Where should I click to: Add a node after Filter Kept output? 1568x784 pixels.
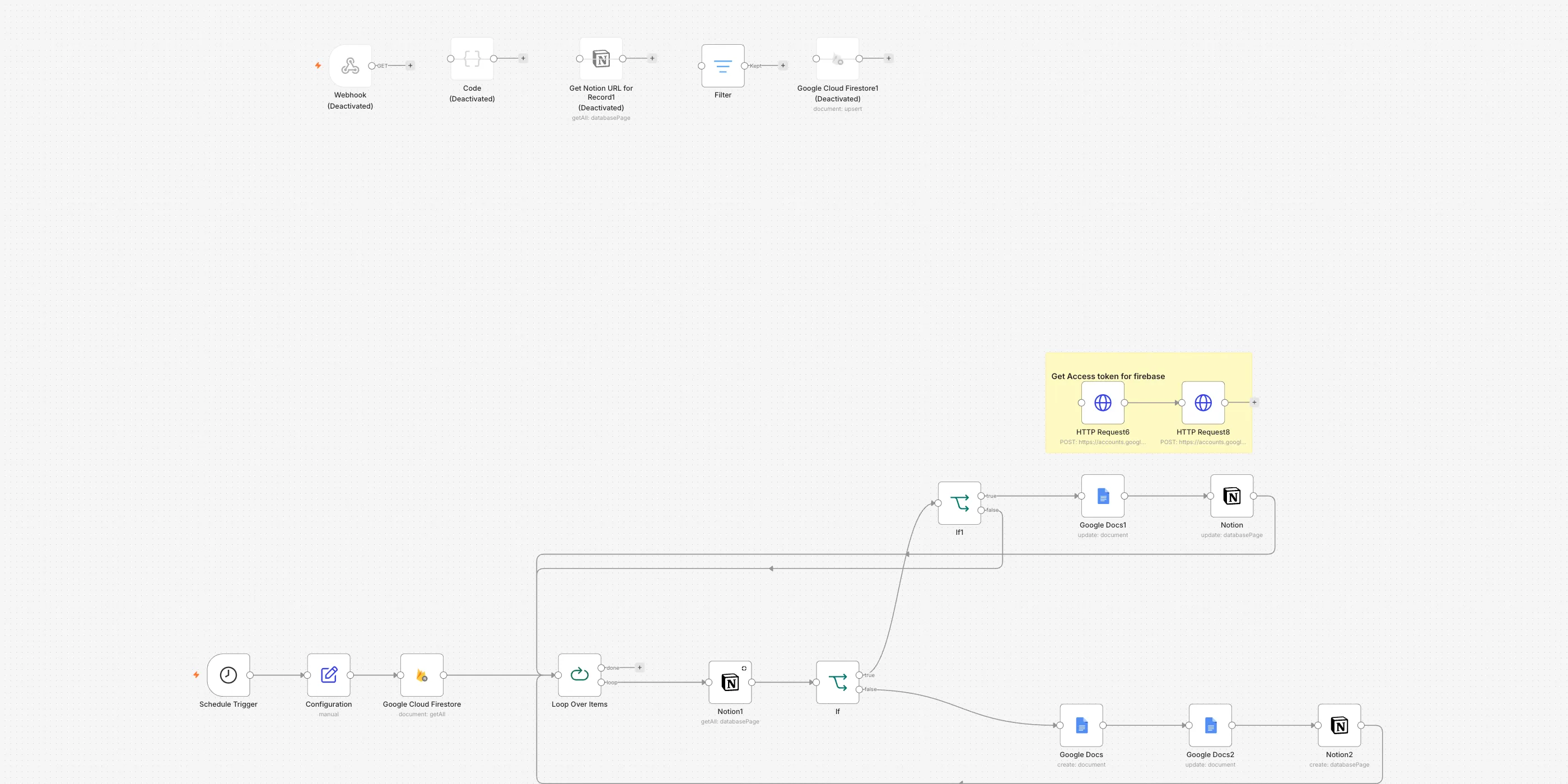[783, 66]
